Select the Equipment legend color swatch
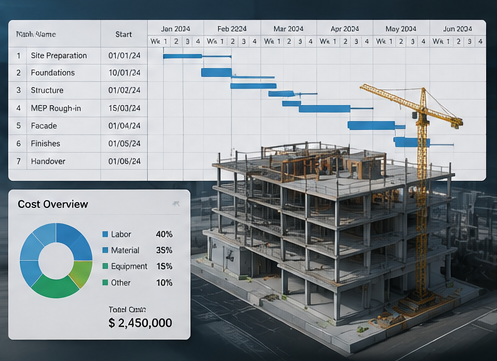The image size is (497, 361). point(105,266)
